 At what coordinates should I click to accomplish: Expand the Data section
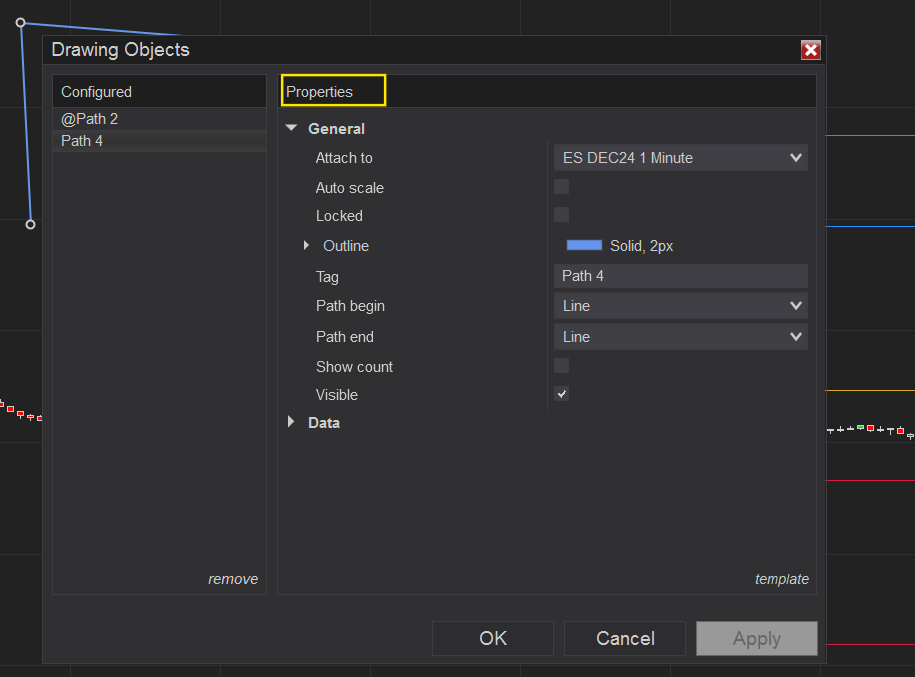pyautogui.click(x=291, y=422)
